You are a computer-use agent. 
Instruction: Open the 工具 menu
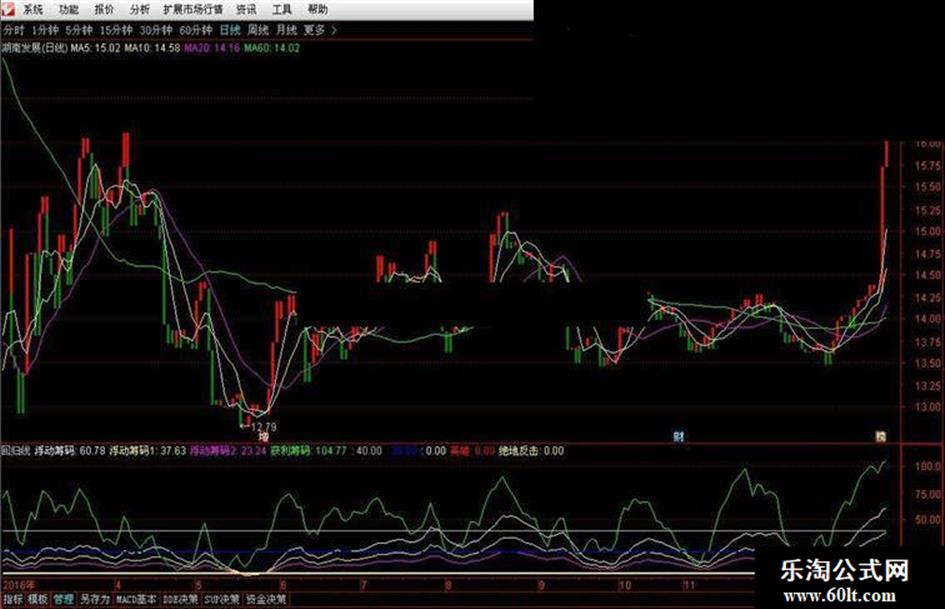[281, 10]
